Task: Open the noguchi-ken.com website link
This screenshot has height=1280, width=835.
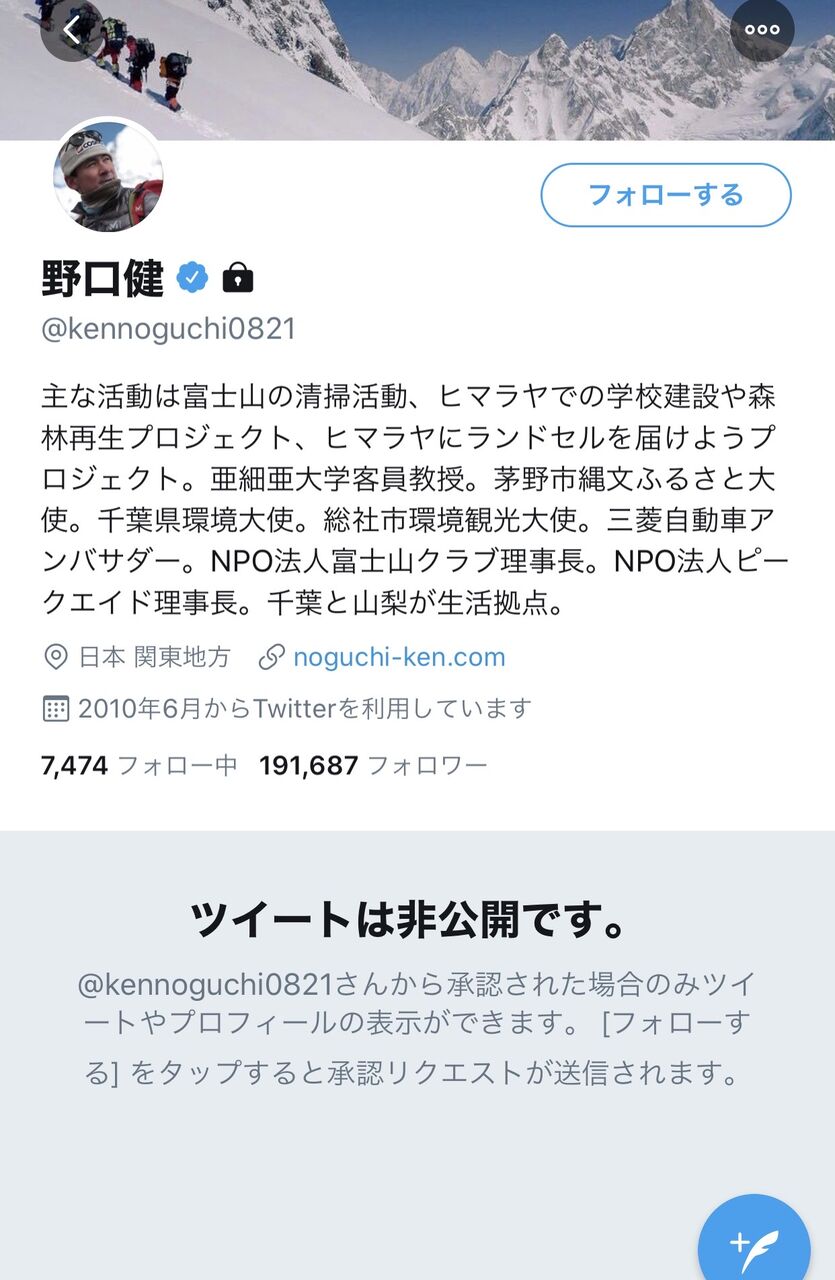Action: pos(399,657)
